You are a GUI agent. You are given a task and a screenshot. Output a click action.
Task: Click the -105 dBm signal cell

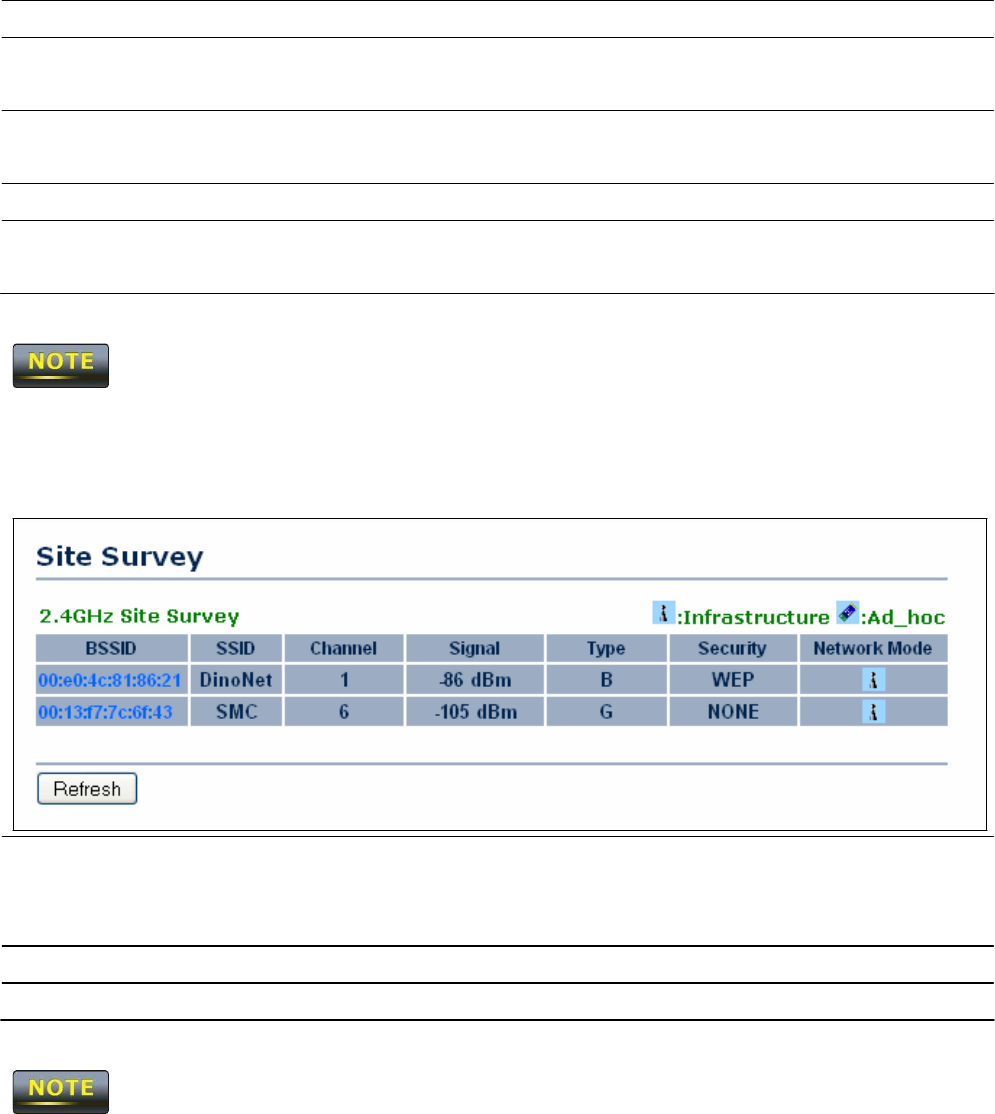[474, 712]
